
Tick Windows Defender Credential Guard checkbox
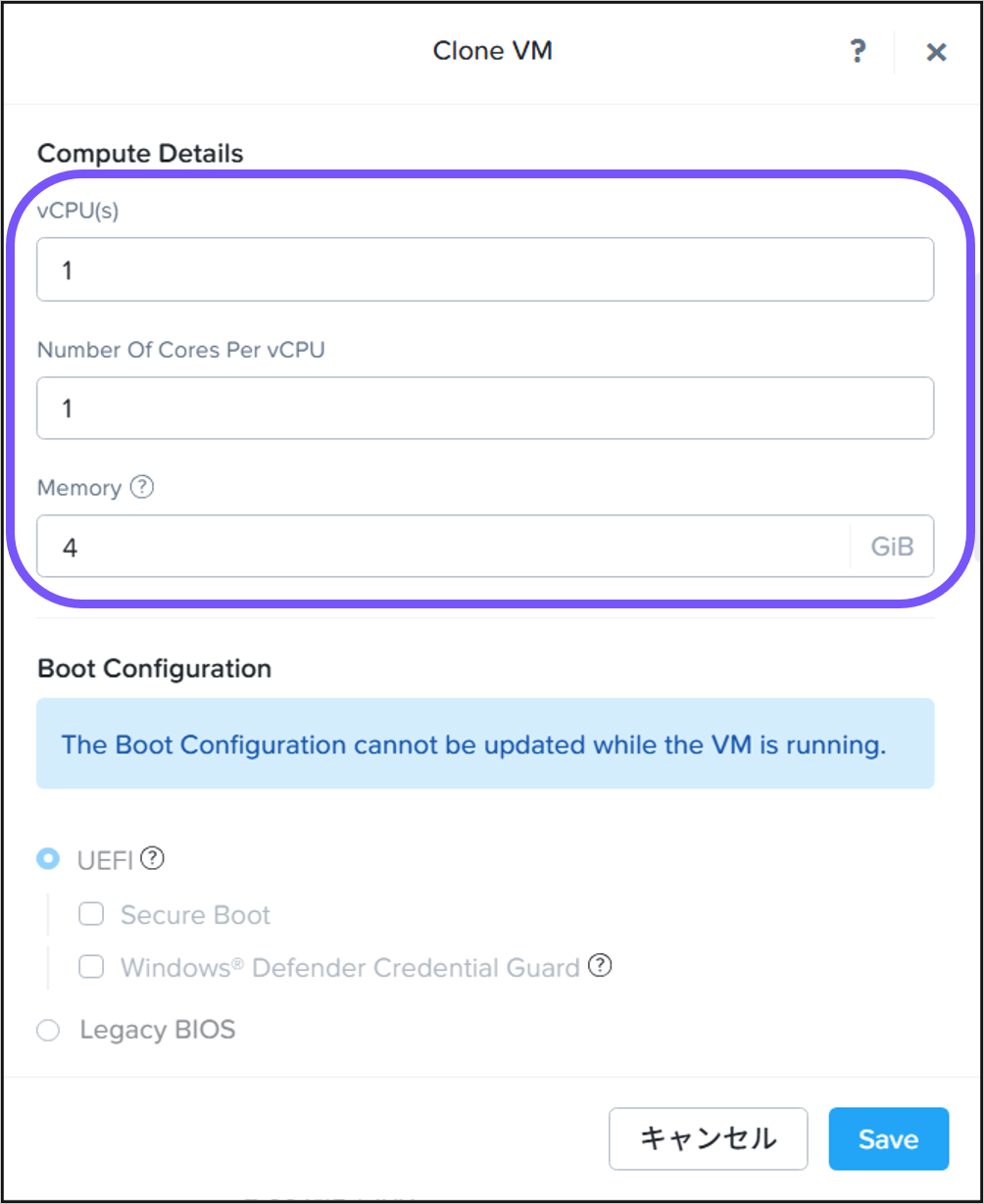click(91, 967)
